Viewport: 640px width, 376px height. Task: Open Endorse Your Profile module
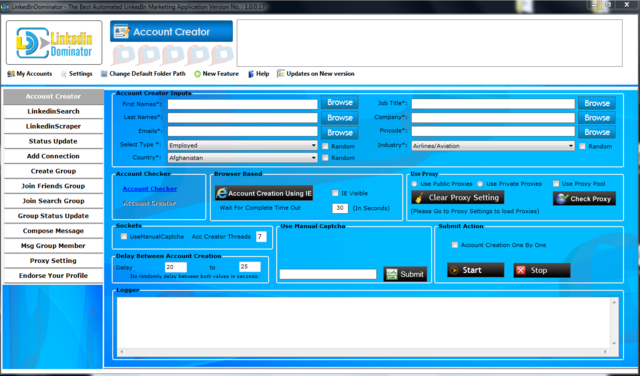click(x=53, y=276)
